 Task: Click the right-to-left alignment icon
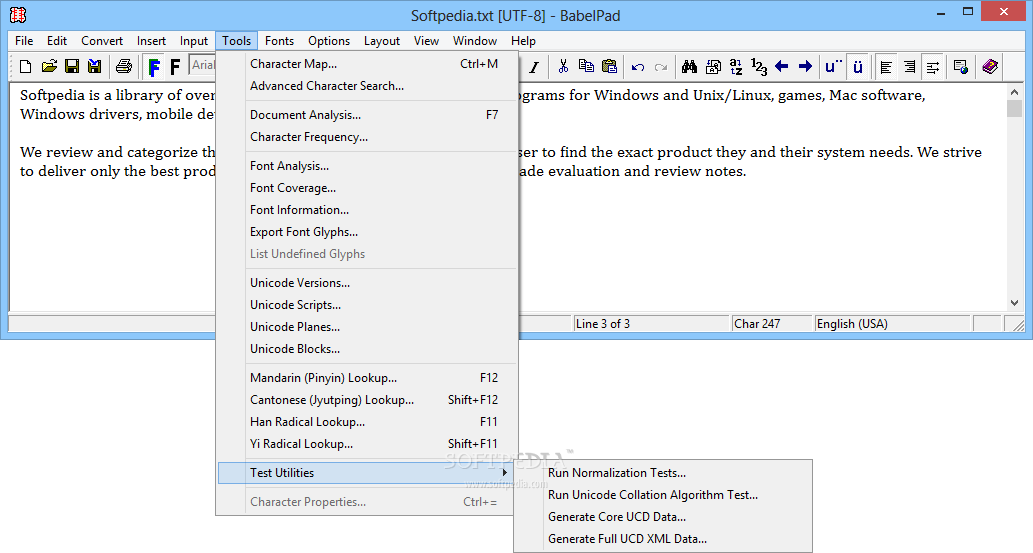(909, 67)
